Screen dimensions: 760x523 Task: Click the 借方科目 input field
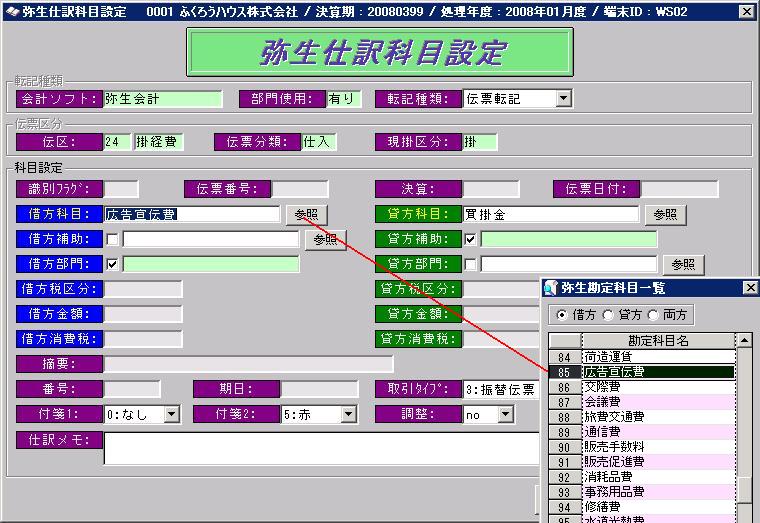click(192, 214)
